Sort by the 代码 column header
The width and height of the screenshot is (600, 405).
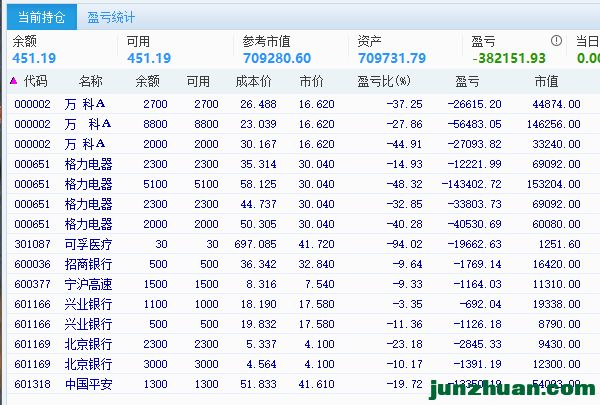pyautogui.click(x=35, y=81)
